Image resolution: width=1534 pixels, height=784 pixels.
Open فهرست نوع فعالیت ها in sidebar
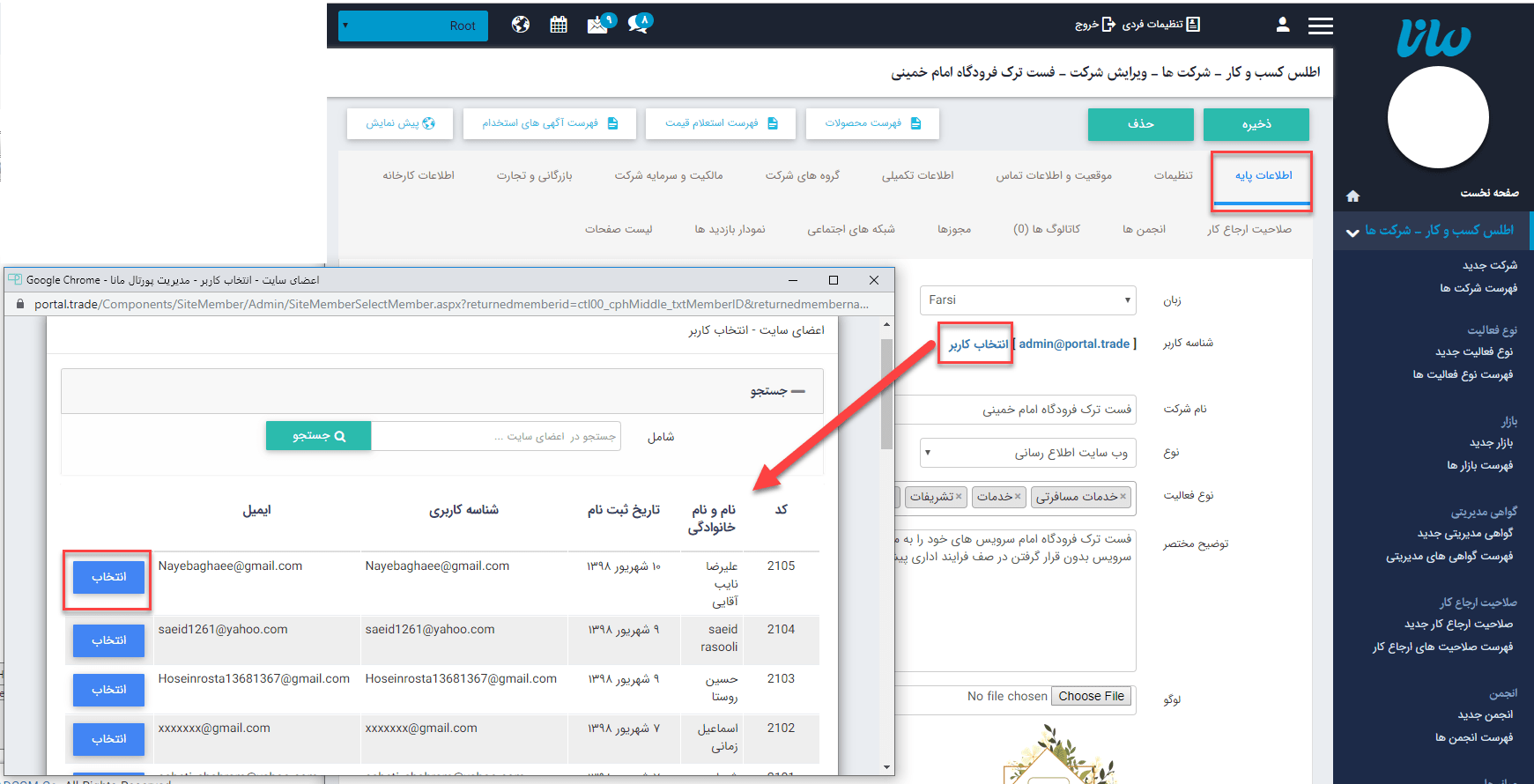tap(1463, 374)
